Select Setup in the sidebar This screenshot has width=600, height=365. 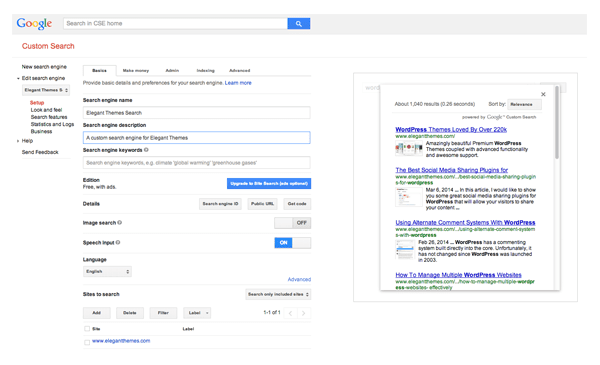click(x=37, y=103)
